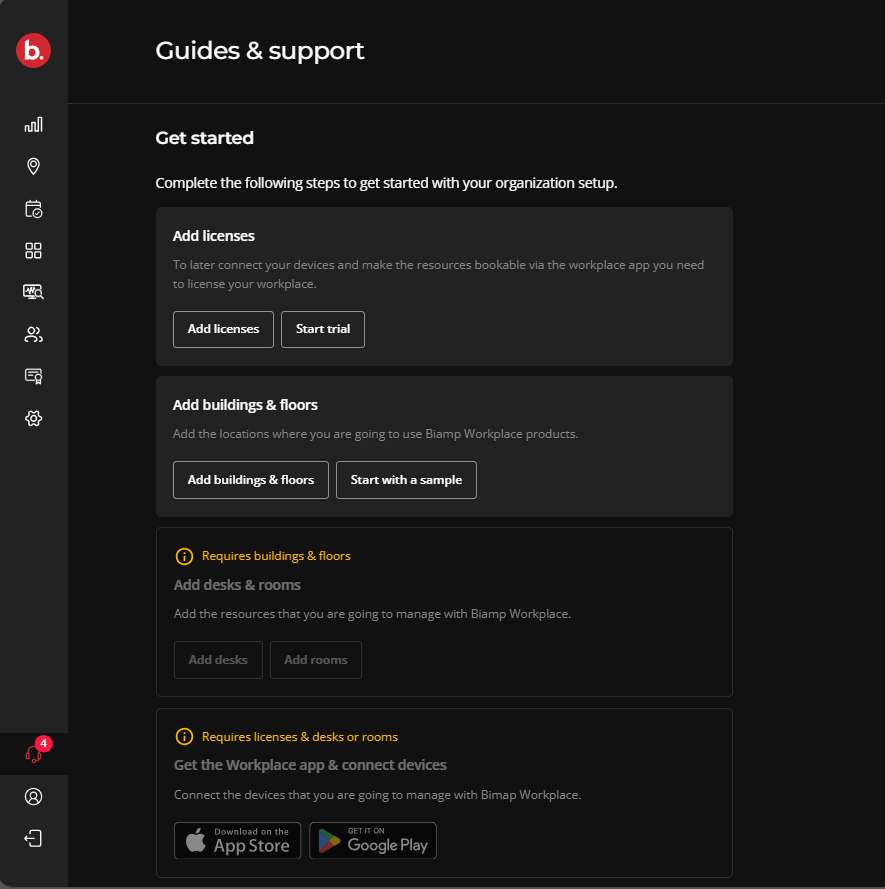Image resolution: width=885 pixels, height=889 pixels.
Task: Select the 'Requires buildings & floors' warning text
Action: point(276,556)
